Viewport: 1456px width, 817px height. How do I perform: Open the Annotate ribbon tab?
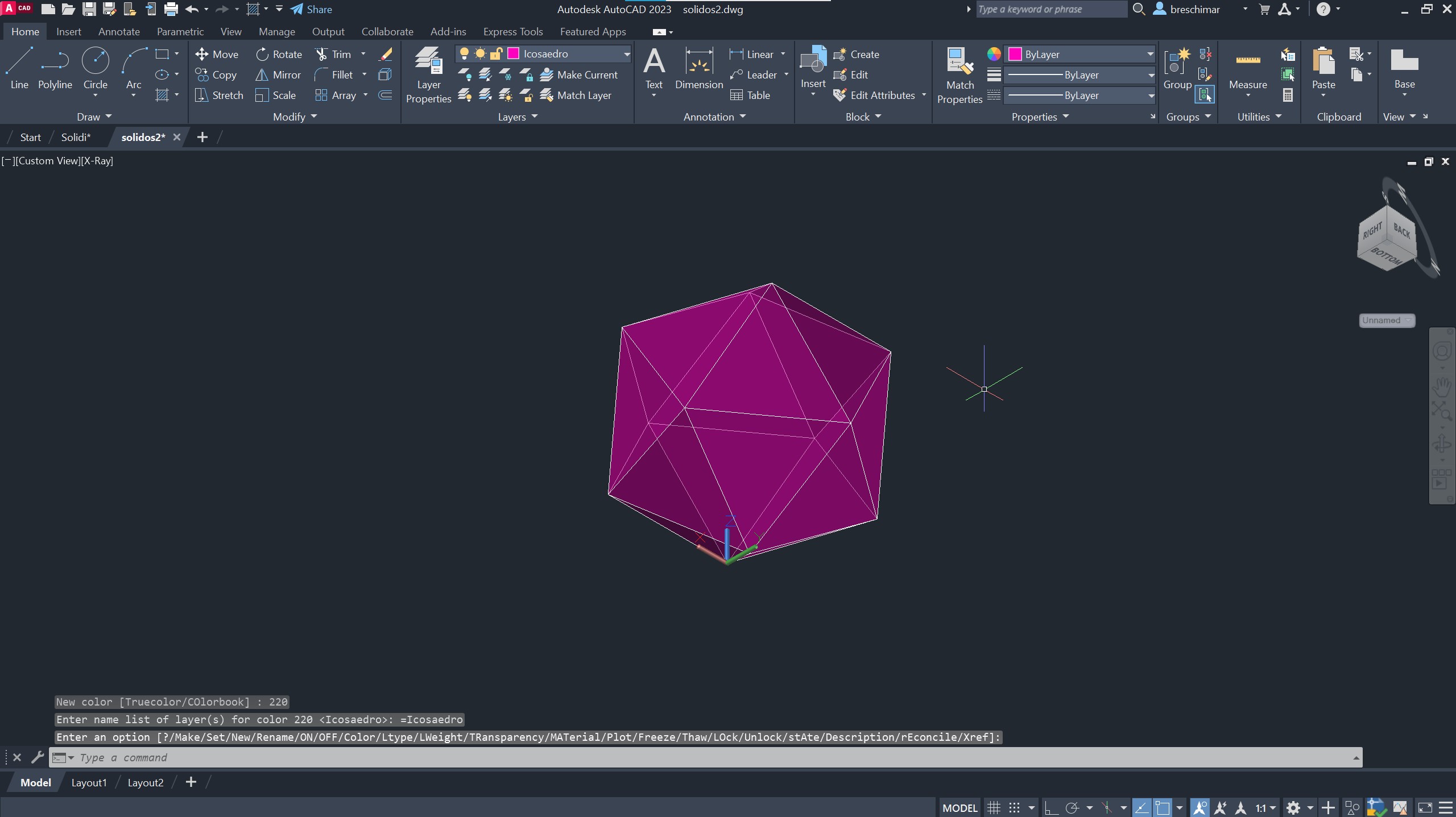119,31
